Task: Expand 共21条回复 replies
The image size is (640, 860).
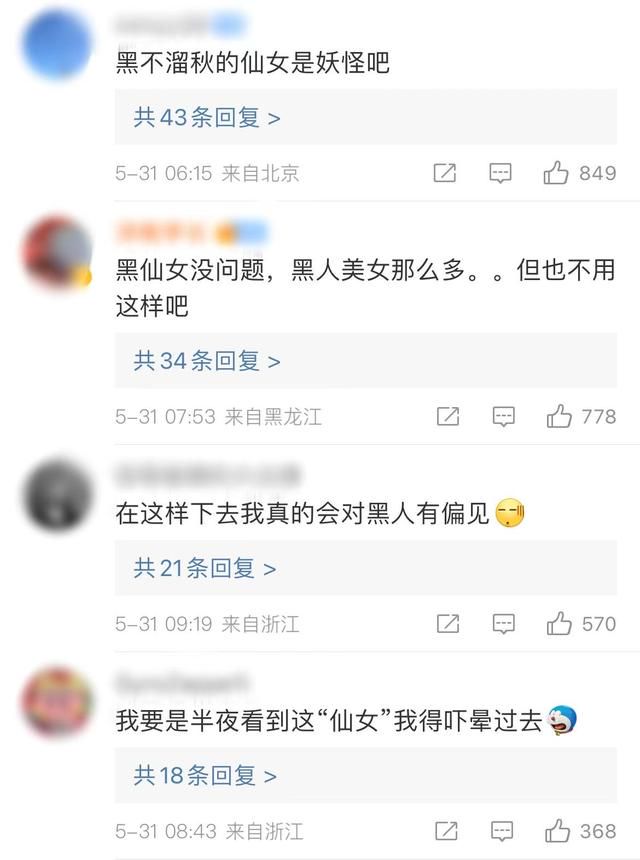Action: (366, 568)
